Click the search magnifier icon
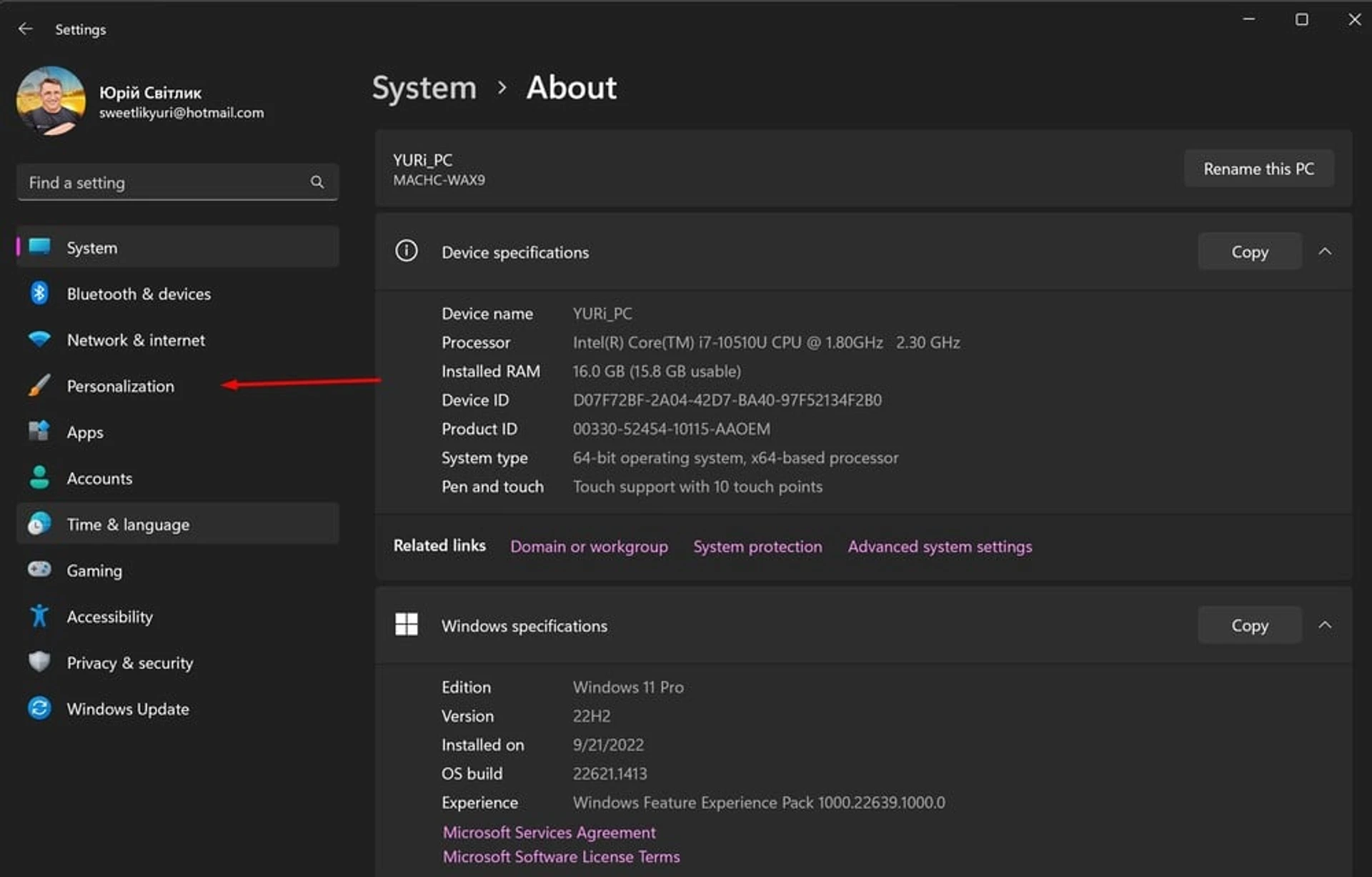The width and height of the screenshot is (1372, 877). coord(317,182)
